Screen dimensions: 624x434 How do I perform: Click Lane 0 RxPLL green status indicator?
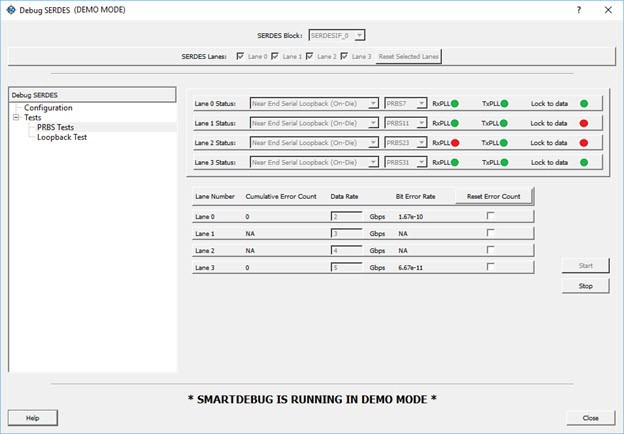[453, 103]
